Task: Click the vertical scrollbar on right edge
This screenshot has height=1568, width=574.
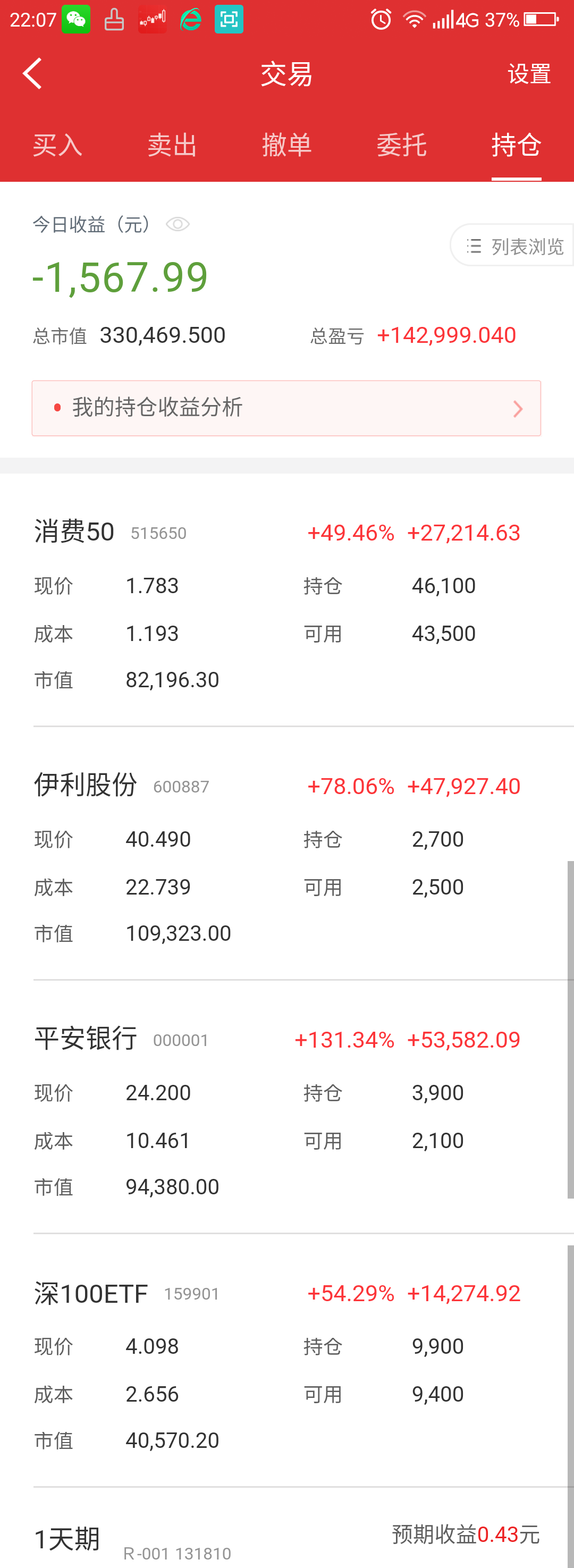Action: [570, 1029]
